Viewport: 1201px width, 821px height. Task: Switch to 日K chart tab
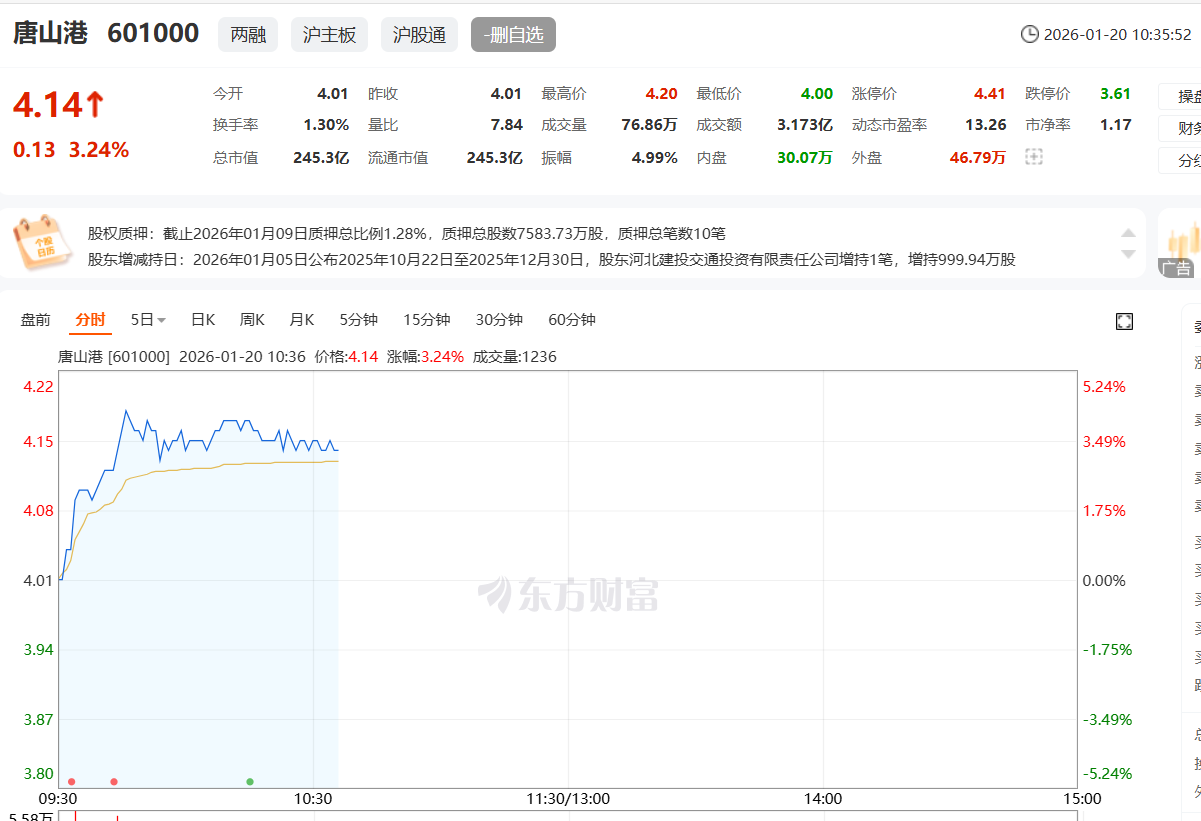(x=203, y=320)
